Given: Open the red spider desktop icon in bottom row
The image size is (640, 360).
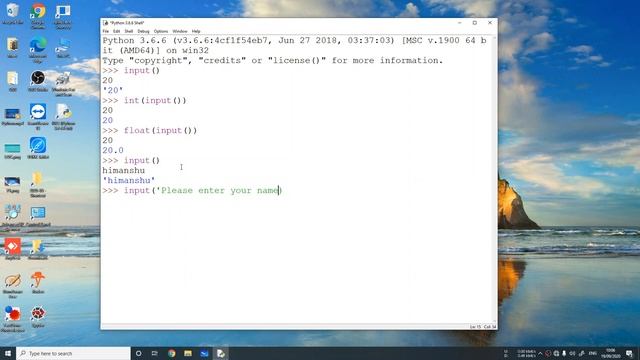Looking at the screenshot, I should click(x=38, y=317).
